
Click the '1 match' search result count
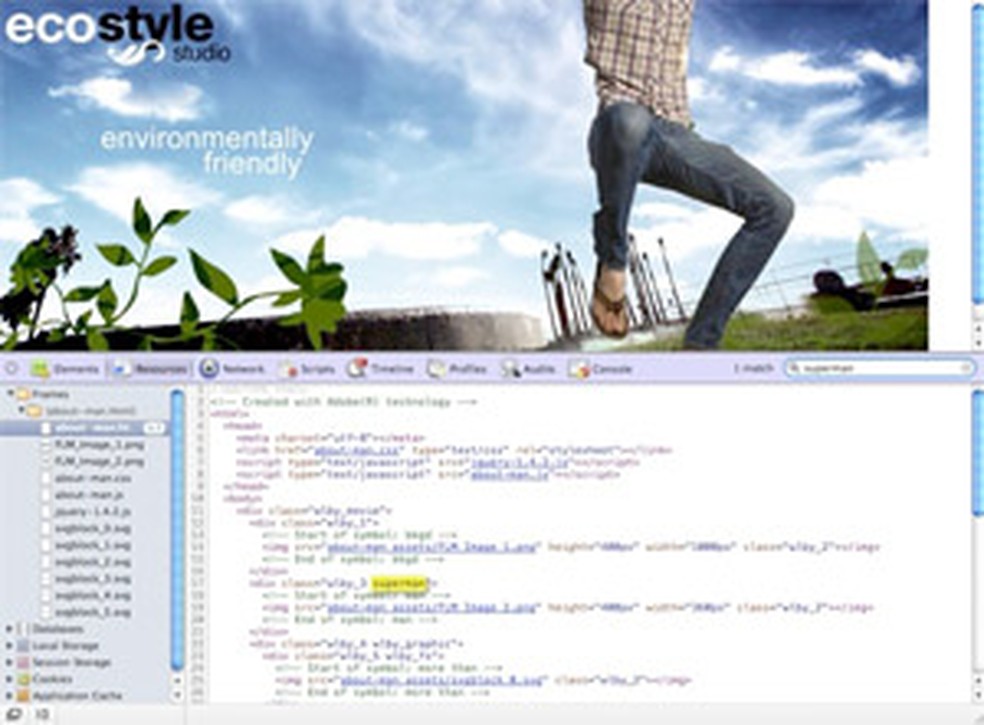click(754, 368)
